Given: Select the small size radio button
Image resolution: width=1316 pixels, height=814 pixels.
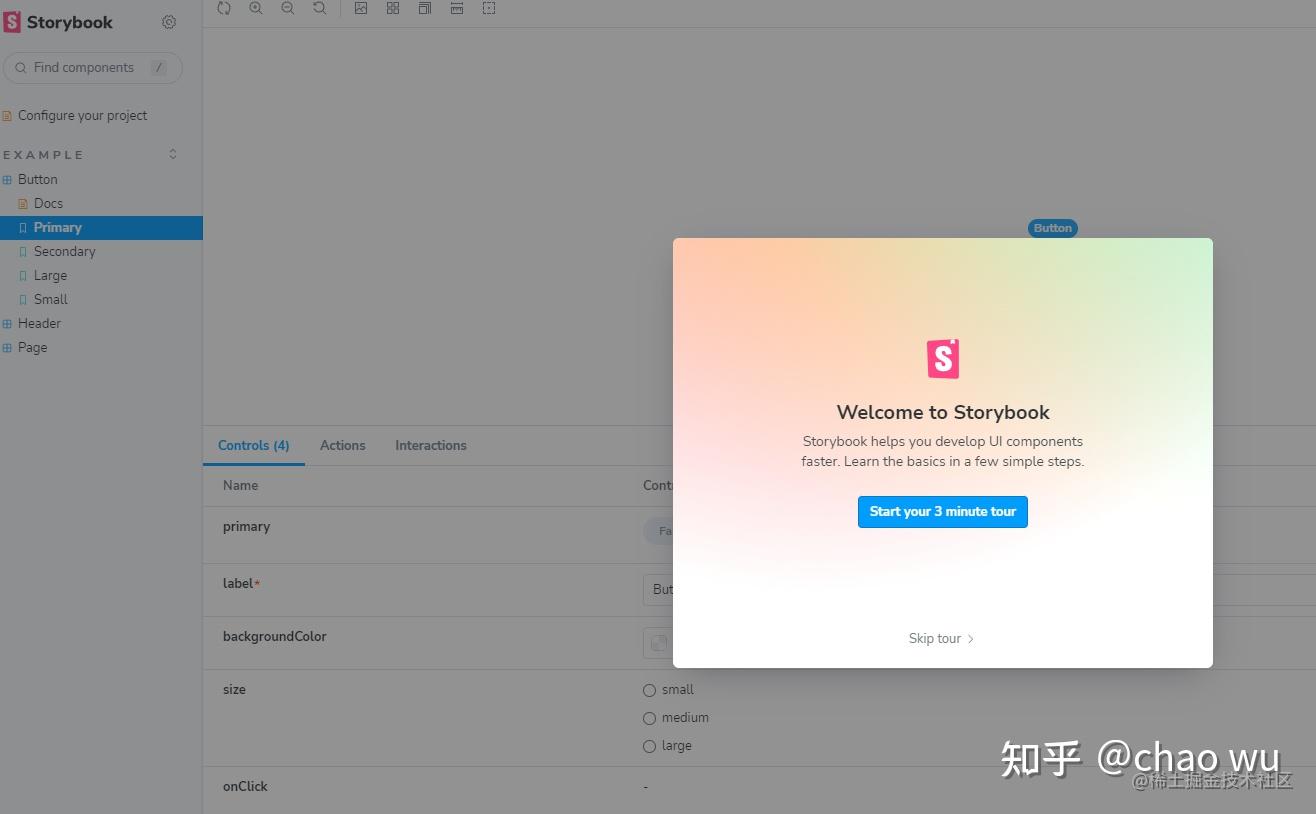Looking at the screenshot, I should (649, 690).
